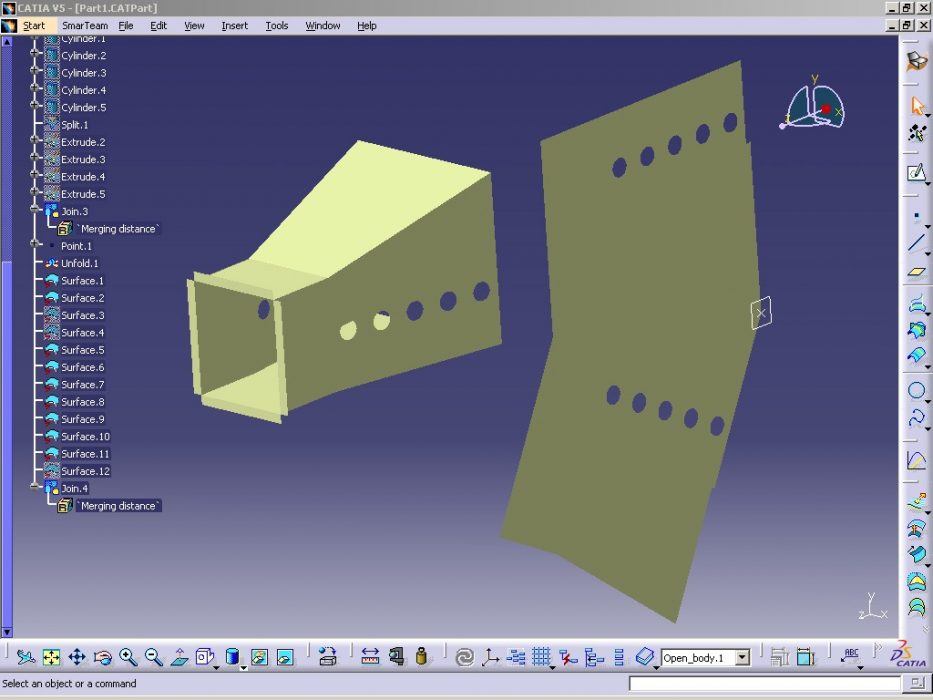Select the Plane tool in right toolbar
This screenshot has height=700, width=933.
916,271
